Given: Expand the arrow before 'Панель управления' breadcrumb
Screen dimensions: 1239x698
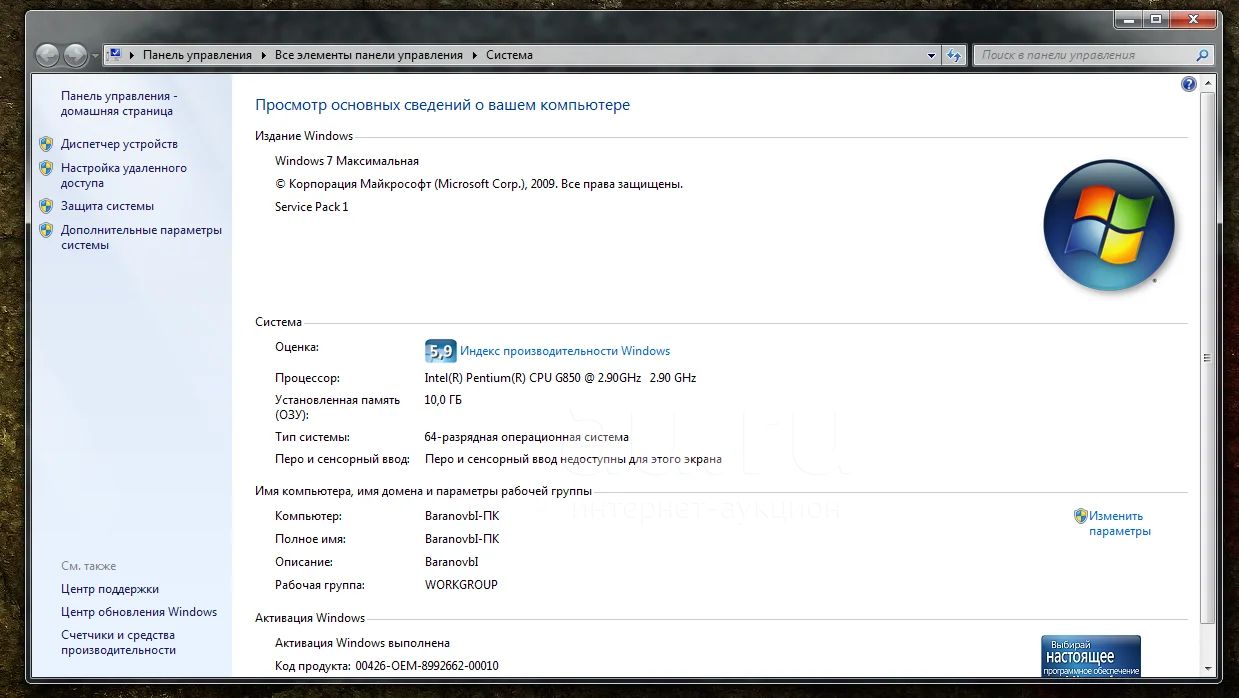Looking at the screenshot, I should pyautogui.click(x=133, y=56).
